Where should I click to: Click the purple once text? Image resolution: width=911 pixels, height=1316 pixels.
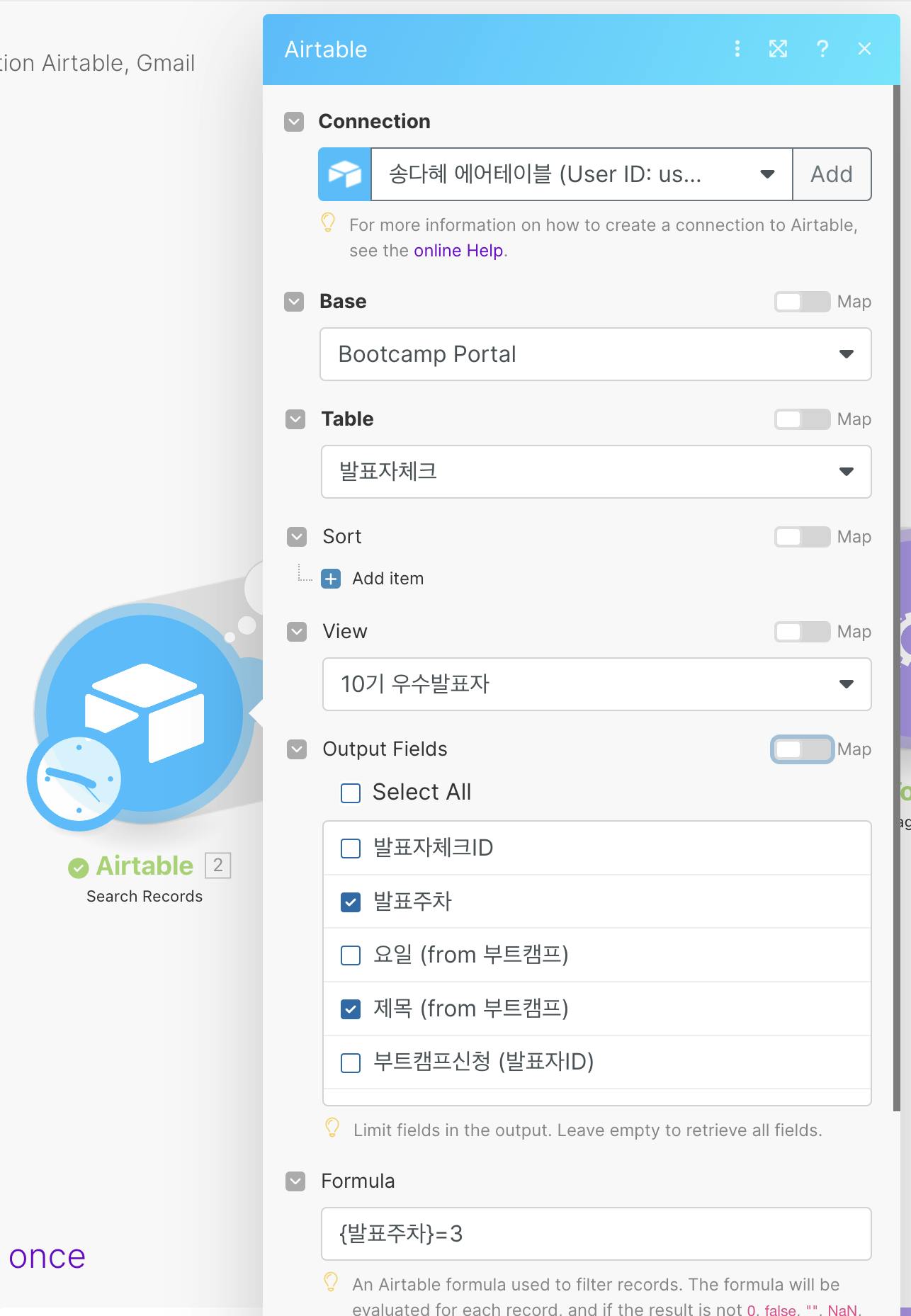(x=47, y=1257)
